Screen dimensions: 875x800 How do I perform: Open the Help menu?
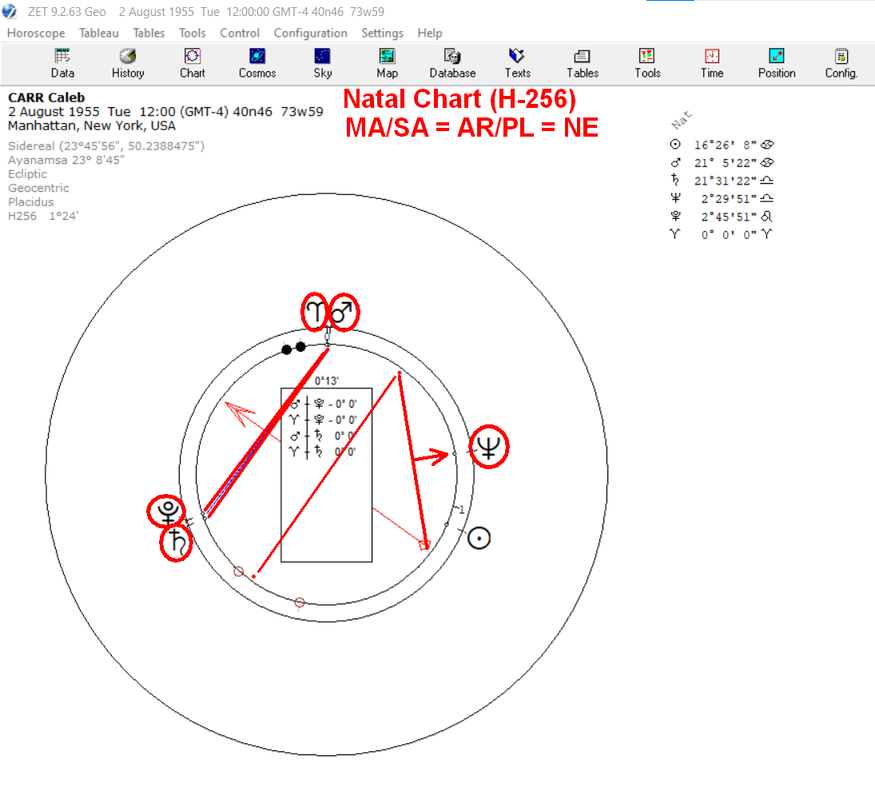(x=430, y=33)
